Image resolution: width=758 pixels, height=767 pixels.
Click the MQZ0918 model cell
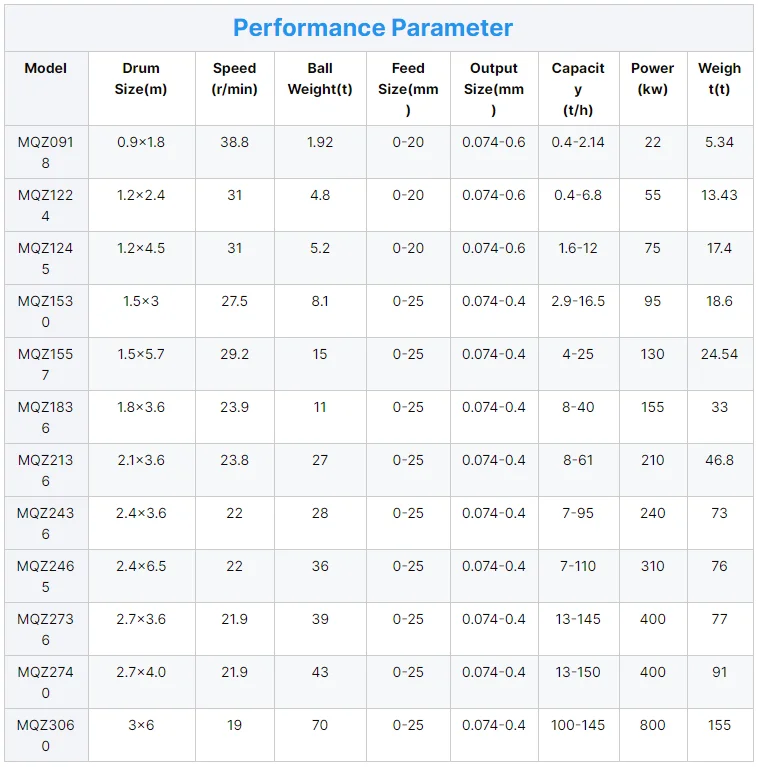pyautogui.click(x=45, y=152)
